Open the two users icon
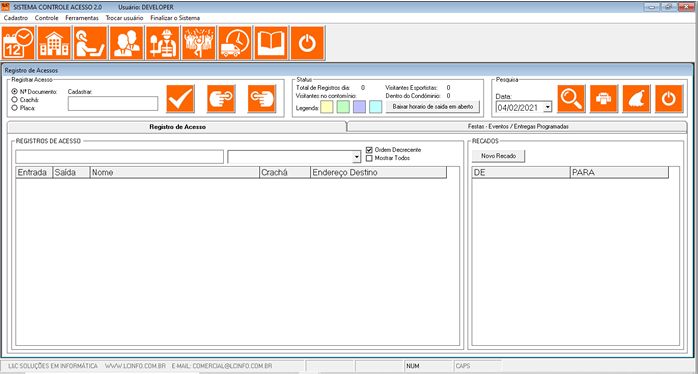The height and width of the screenshot is (374, 698). point(127,43)
